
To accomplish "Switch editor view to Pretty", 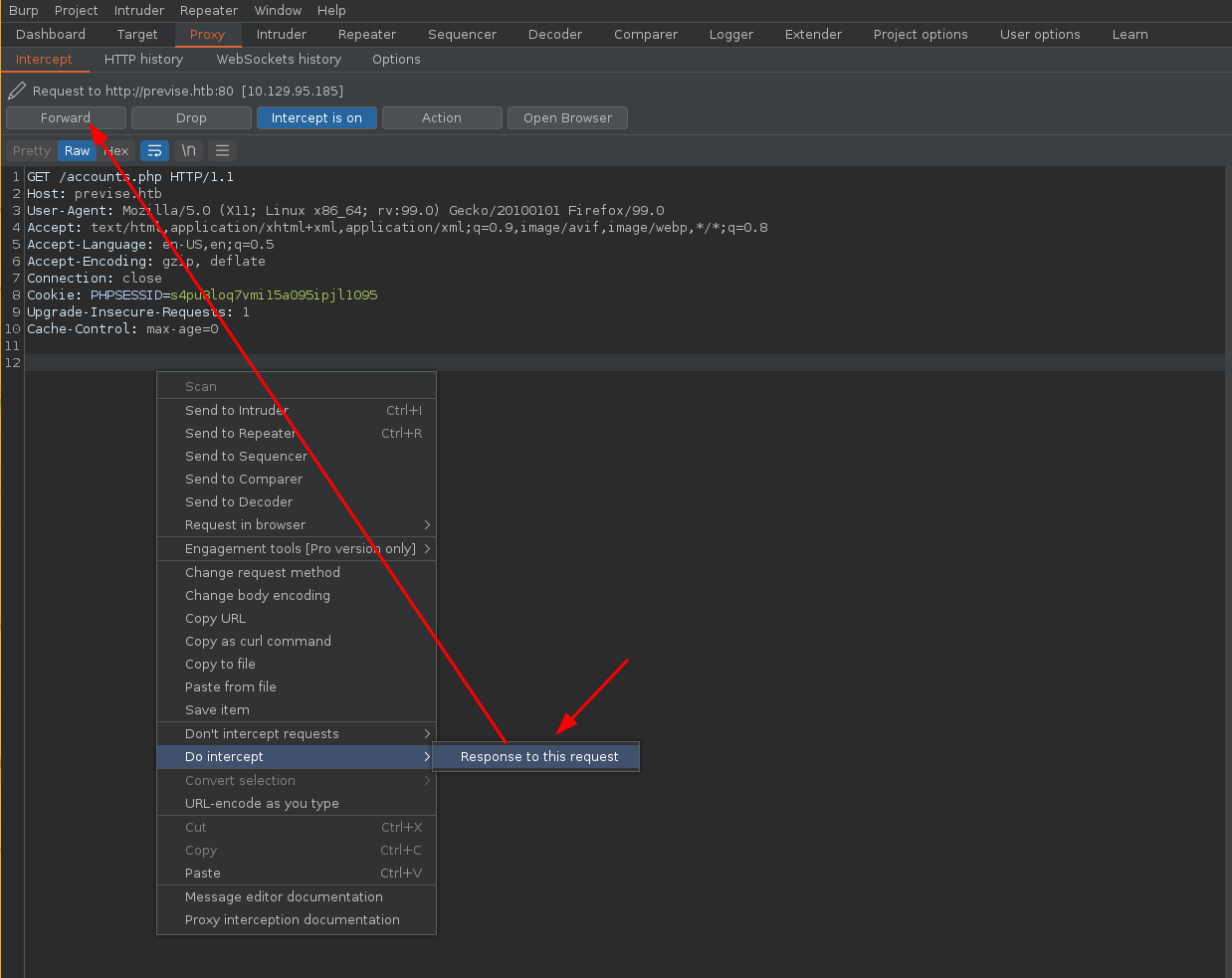I will click(32, 151).
